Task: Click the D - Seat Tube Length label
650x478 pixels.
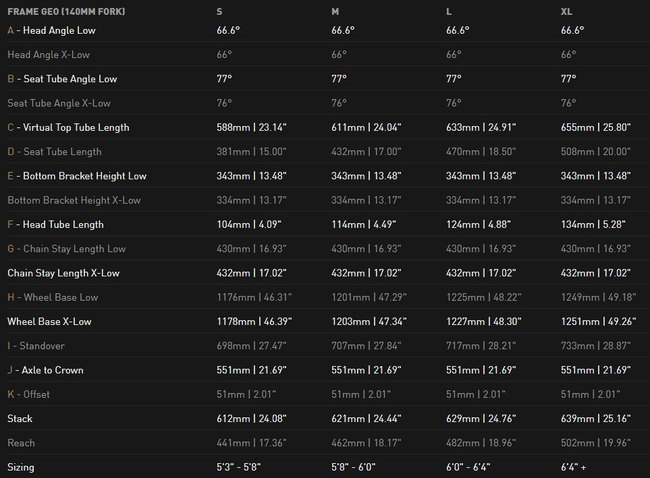Action: click(54, 152)
